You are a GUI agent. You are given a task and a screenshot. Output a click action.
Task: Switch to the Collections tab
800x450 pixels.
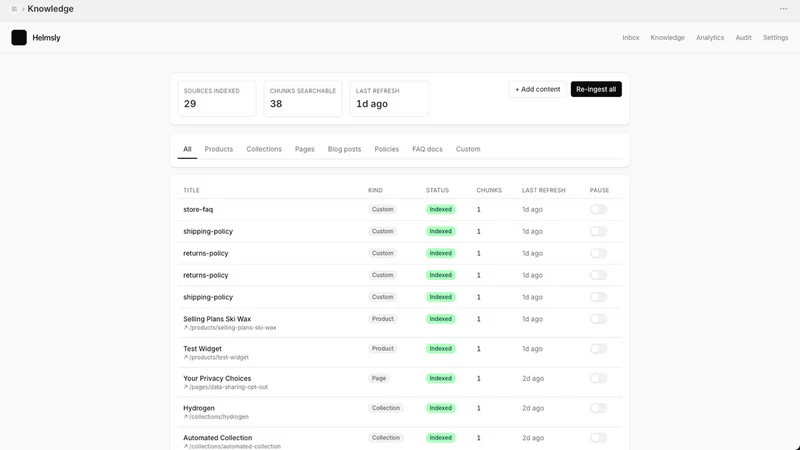click(x=264, y=149)
